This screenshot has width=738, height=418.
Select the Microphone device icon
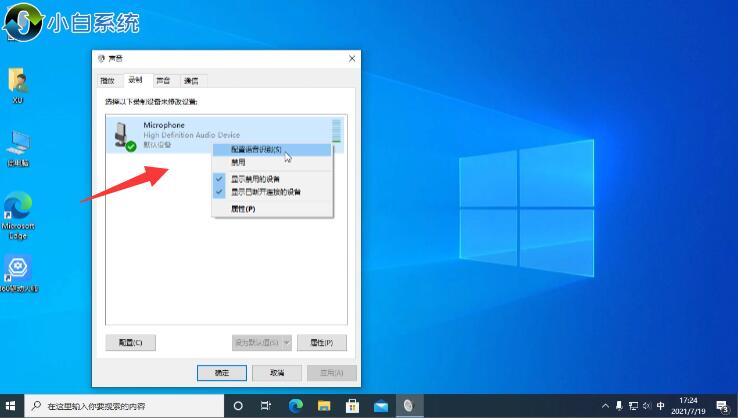click(x=124, y=134)
